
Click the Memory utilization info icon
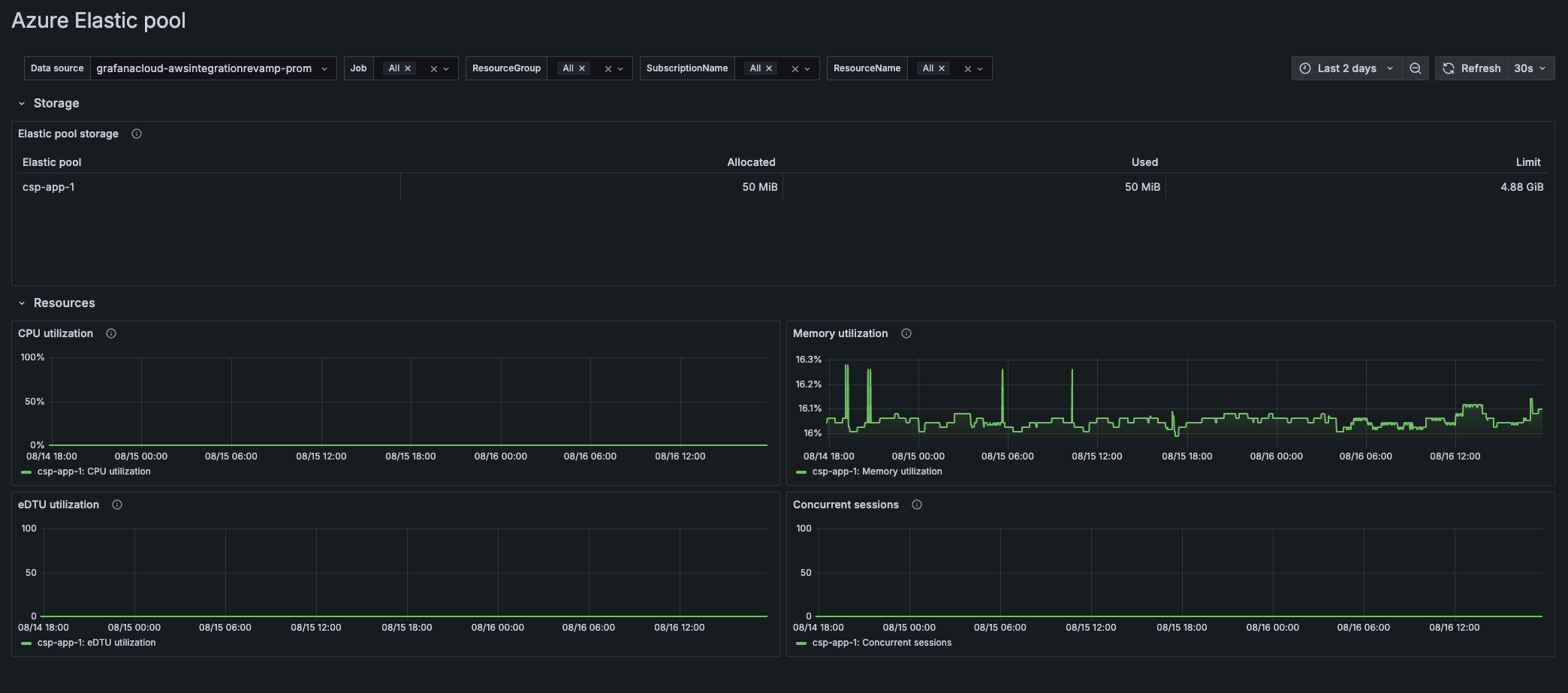tap(906, 333)
